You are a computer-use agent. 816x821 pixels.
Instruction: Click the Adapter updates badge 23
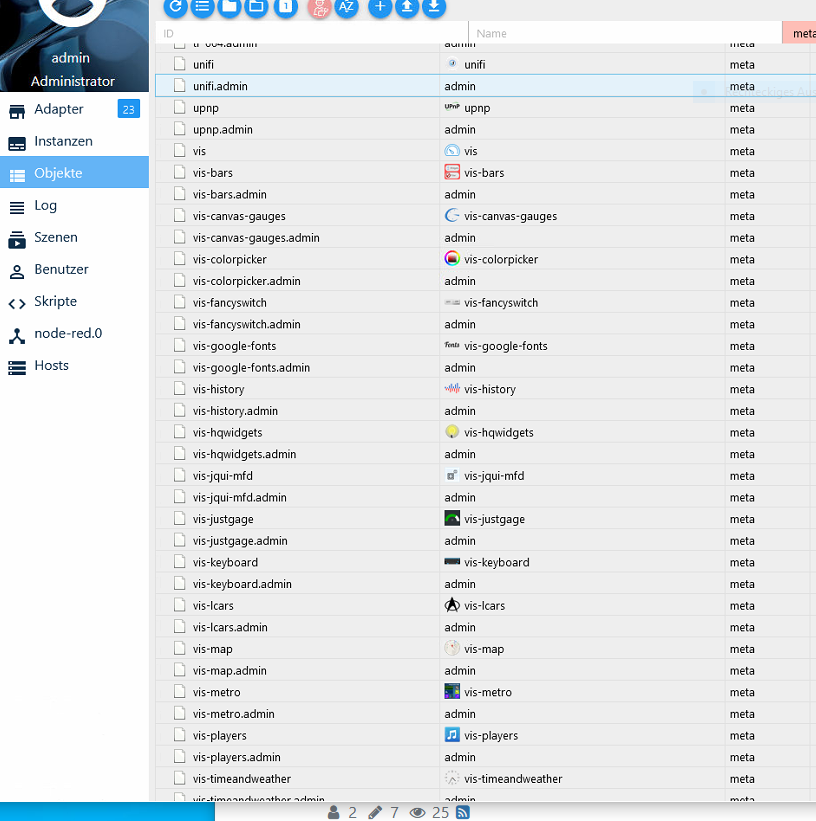tap(128, 109)
